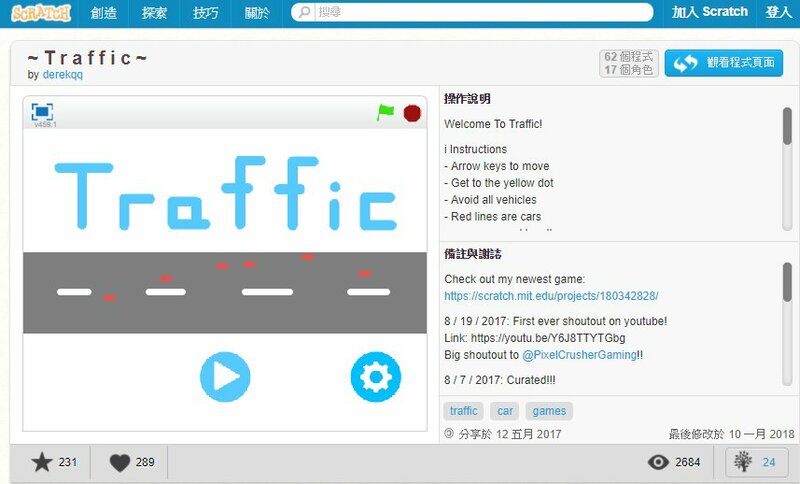Screen dimensions: 800x484
Task: Select the traffic tag
Action: click(463, 411)
